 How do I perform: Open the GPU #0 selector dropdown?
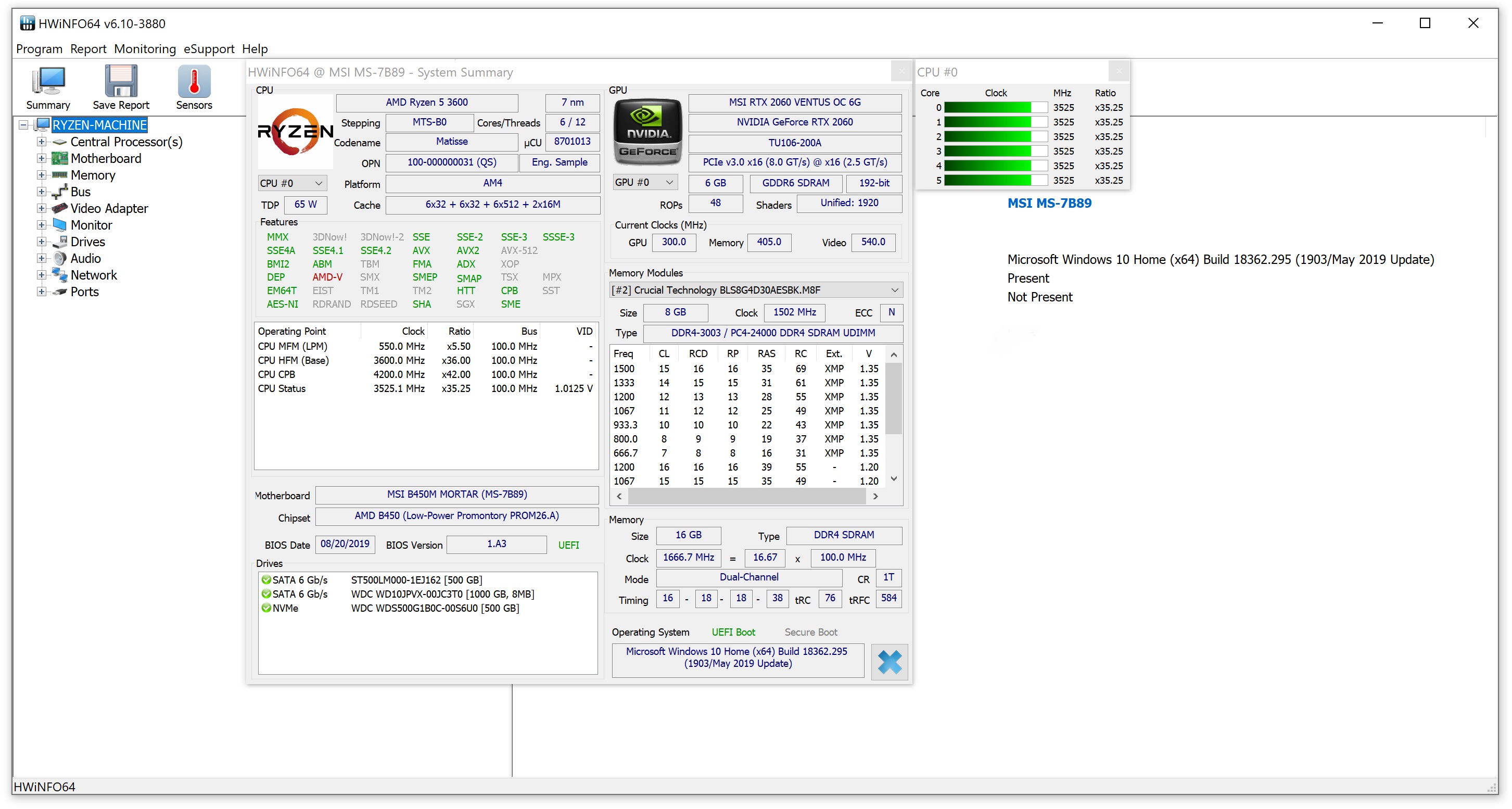click(644, 183)
